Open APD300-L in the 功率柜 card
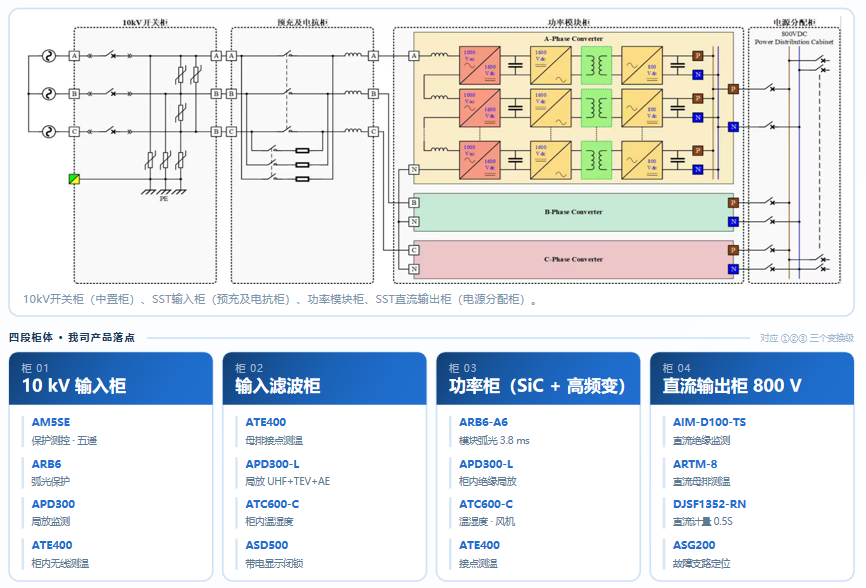Image resolution: width=866 pixels, height=588 pixels. click(x=486, y=464)
